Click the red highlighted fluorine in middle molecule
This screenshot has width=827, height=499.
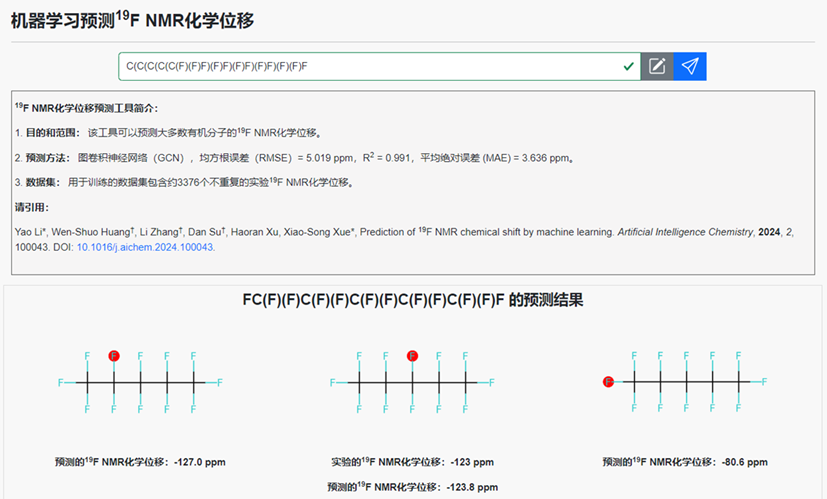pyautogui.click(x=412, y=356)
